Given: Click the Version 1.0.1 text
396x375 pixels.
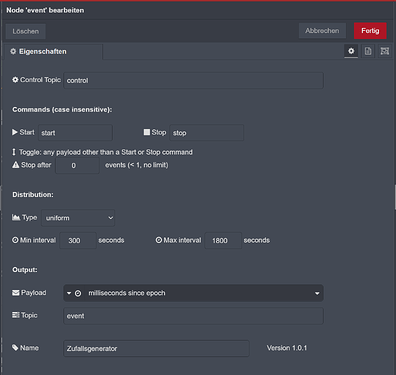Looking at the screenshot, I should (x=287, y=348).
